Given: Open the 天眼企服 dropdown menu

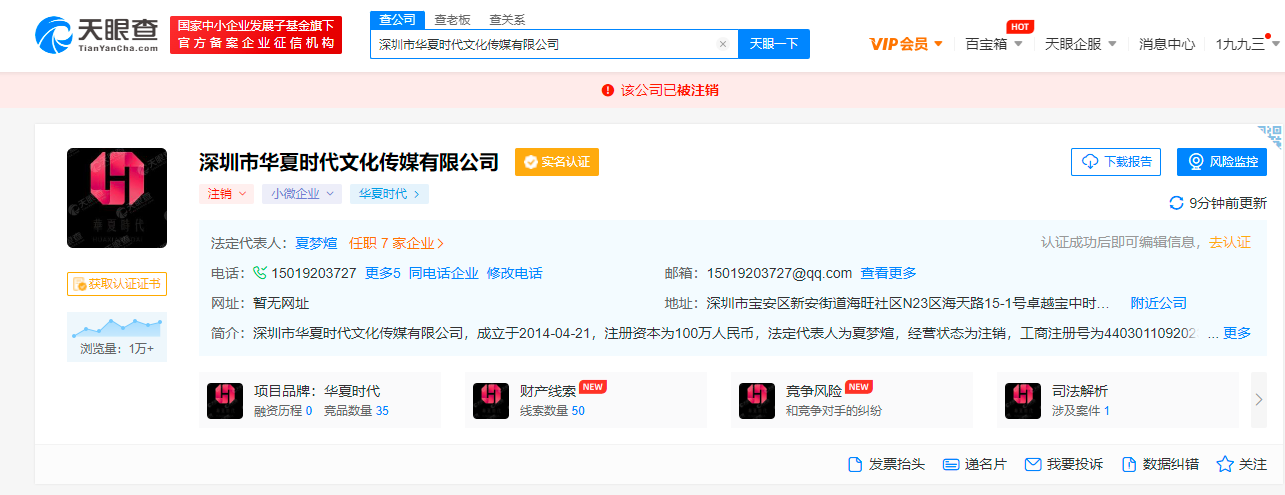Looking at the screenshot, I should click(x=1080, y=44).
